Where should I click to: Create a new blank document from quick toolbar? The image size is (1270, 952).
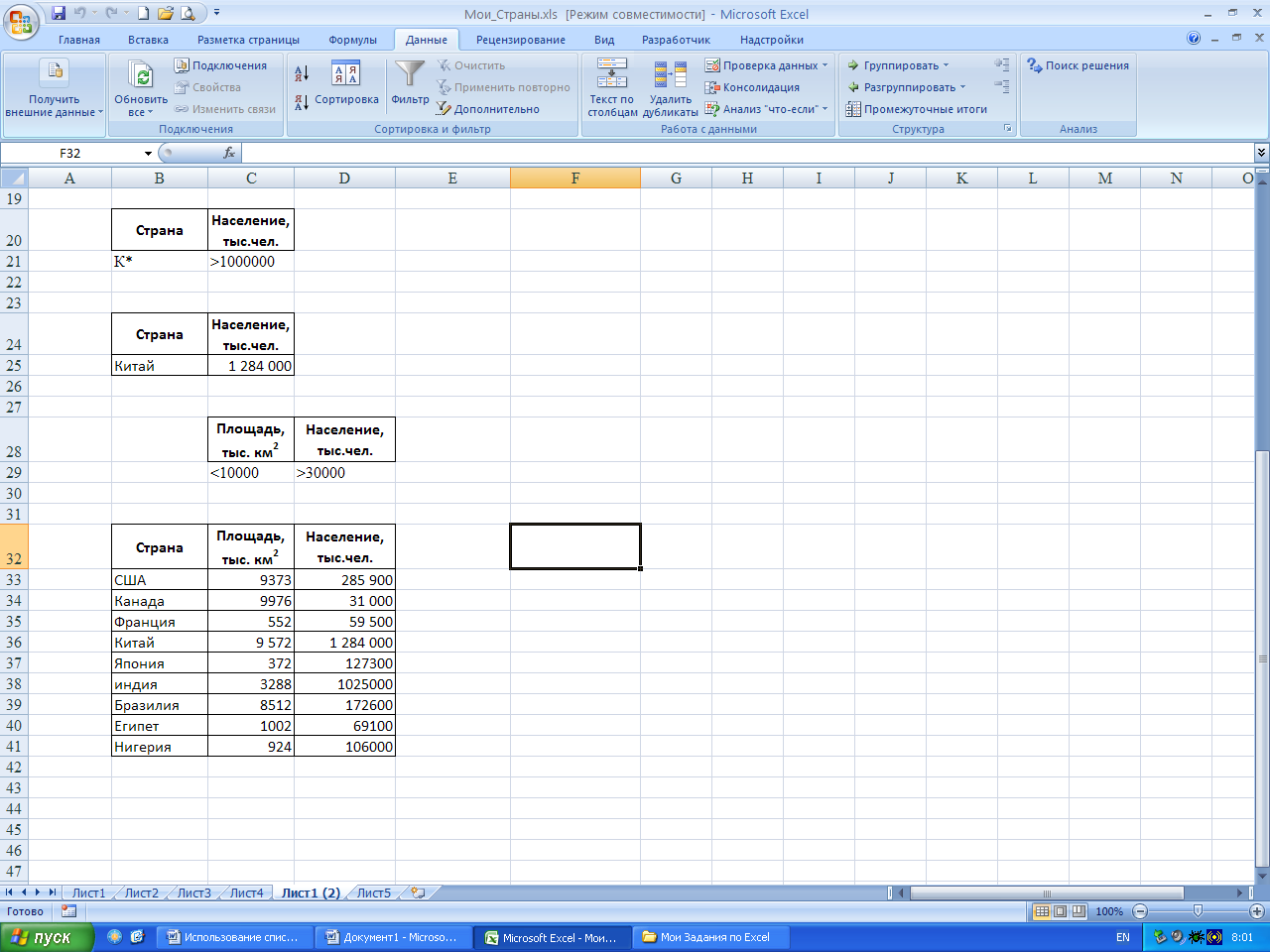[x=144, y=13]
